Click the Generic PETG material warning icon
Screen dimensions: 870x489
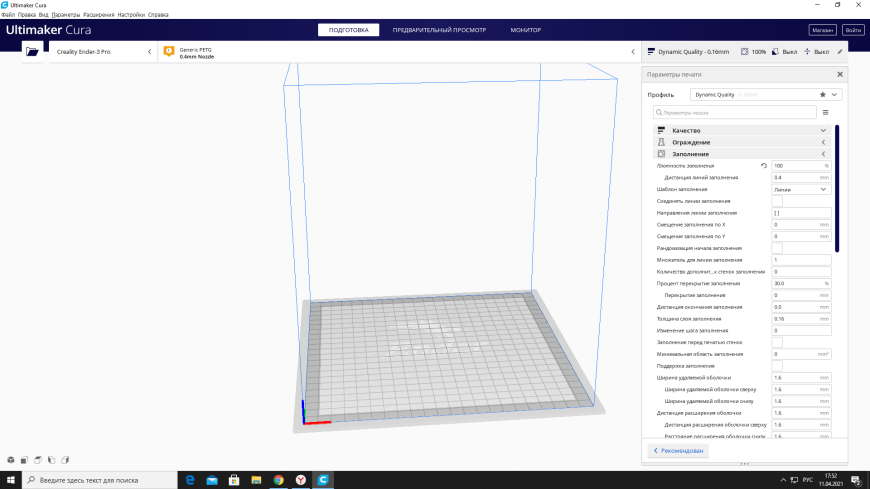point(169,52)
